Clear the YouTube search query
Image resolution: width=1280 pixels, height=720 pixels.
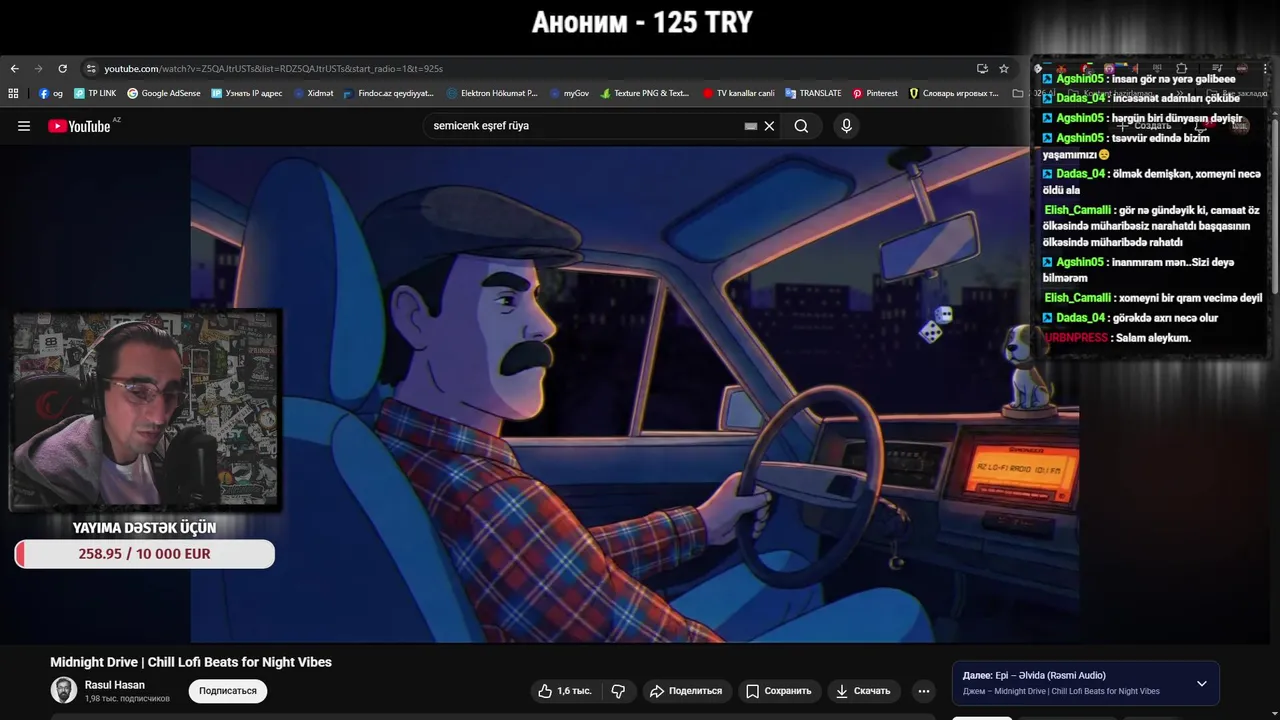click(x=769, y=126)
